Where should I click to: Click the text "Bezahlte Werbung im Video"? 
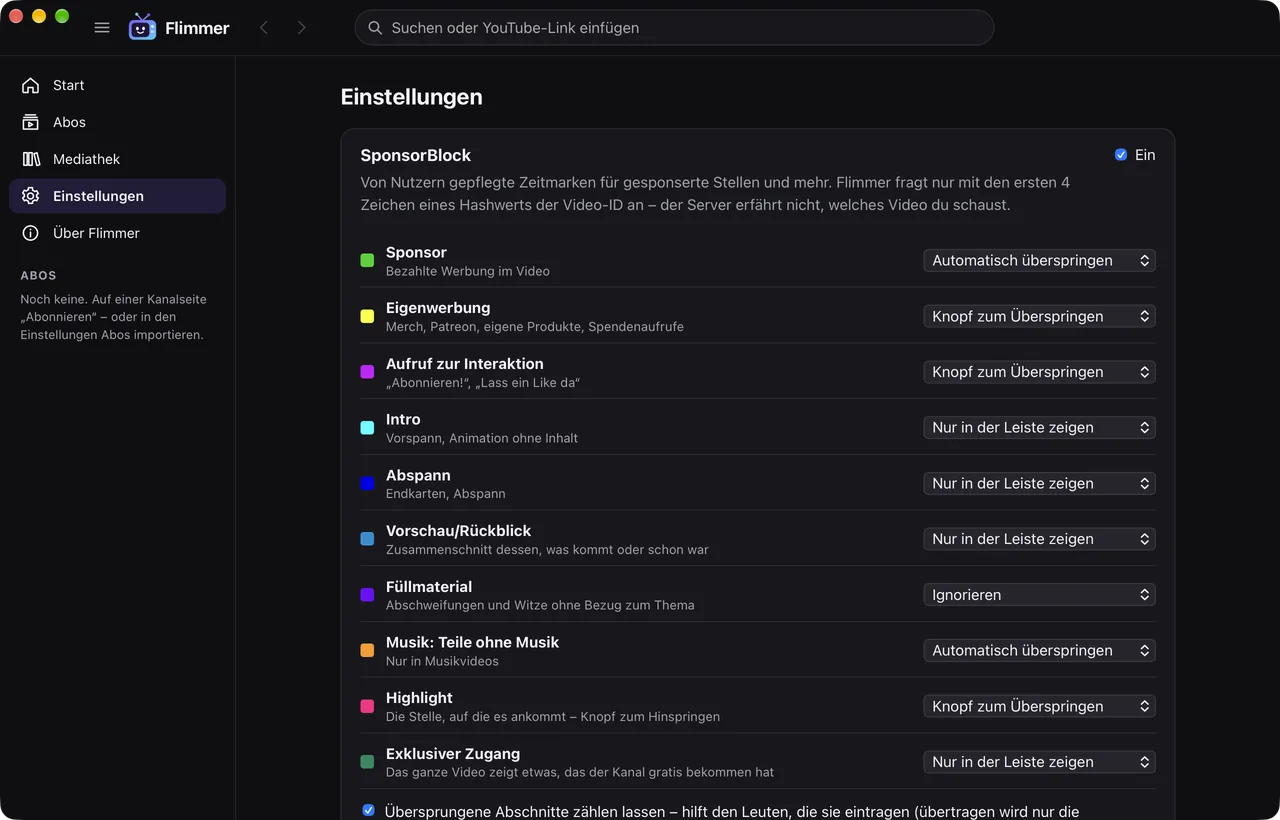(468, 271)
